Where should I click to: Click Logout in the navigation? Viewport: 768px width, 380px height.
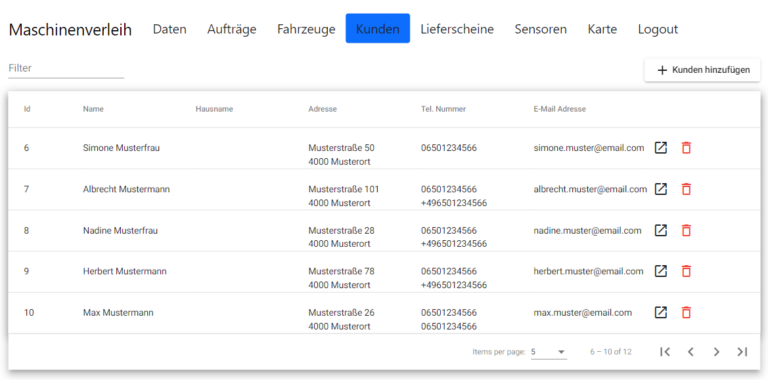coord(658,29)
